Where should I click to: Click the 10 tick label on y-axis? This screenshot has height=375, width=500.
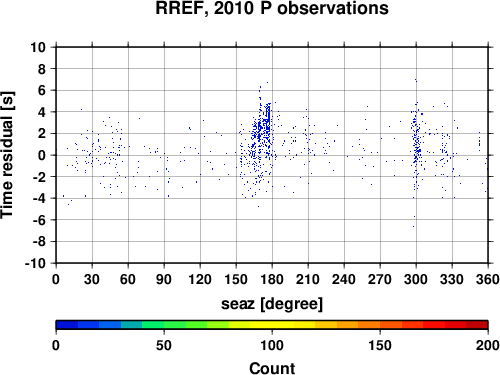coord(38,47)
